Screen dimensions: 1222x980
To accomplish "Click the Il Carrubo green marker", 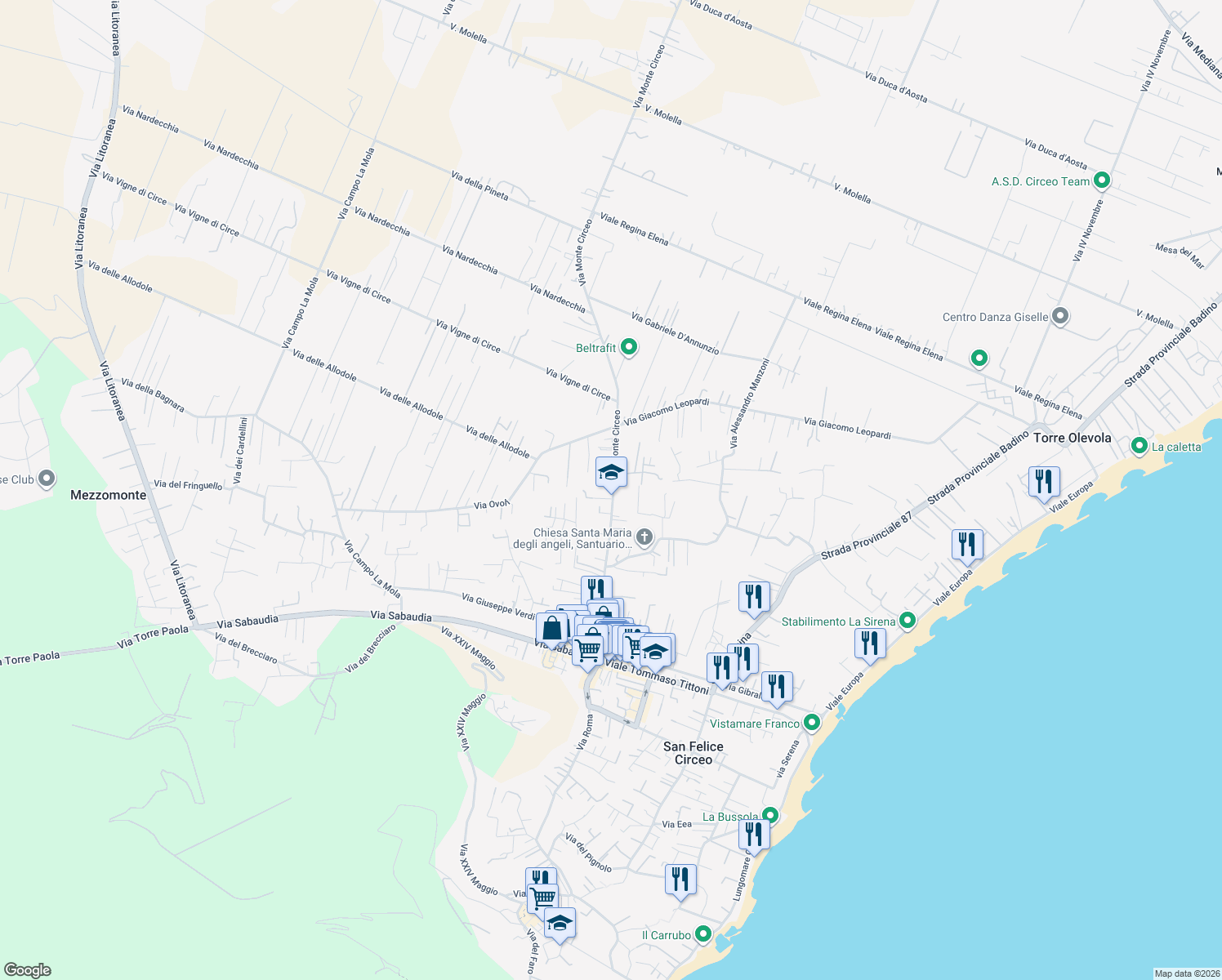I will 703,932.
